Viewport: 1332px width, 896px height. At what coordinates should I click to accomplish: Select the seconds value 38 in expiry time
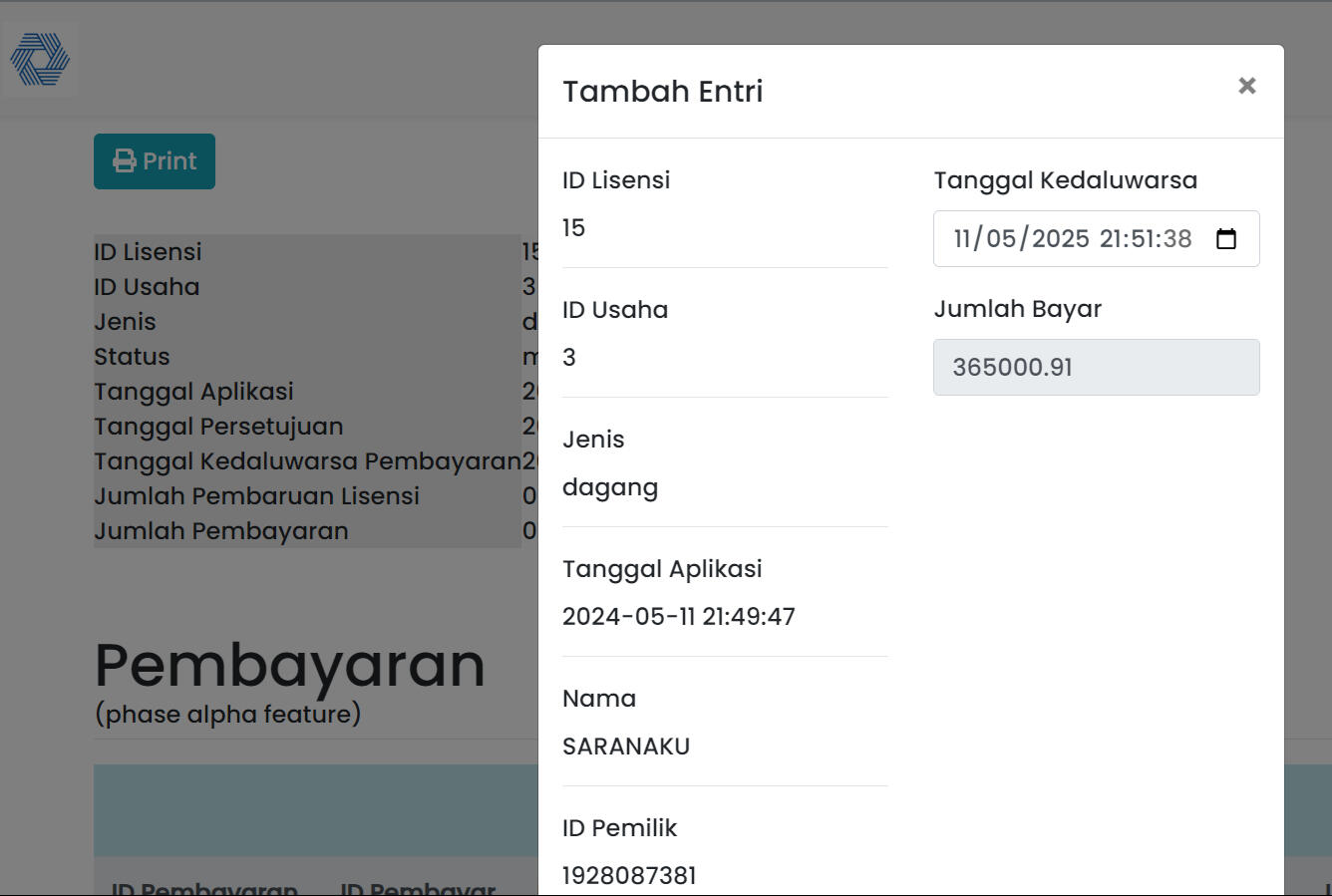(1176, 239)
